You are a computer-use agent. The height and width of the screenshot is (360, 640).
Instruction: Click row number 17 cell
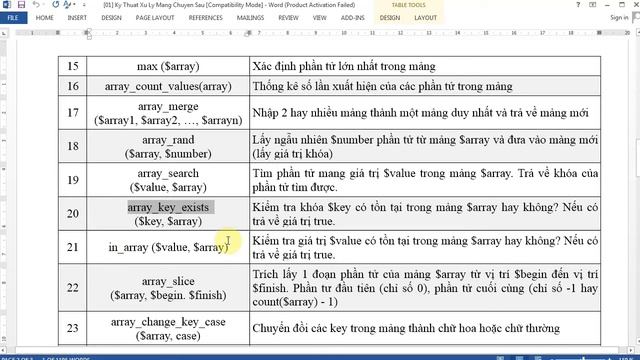73,113
